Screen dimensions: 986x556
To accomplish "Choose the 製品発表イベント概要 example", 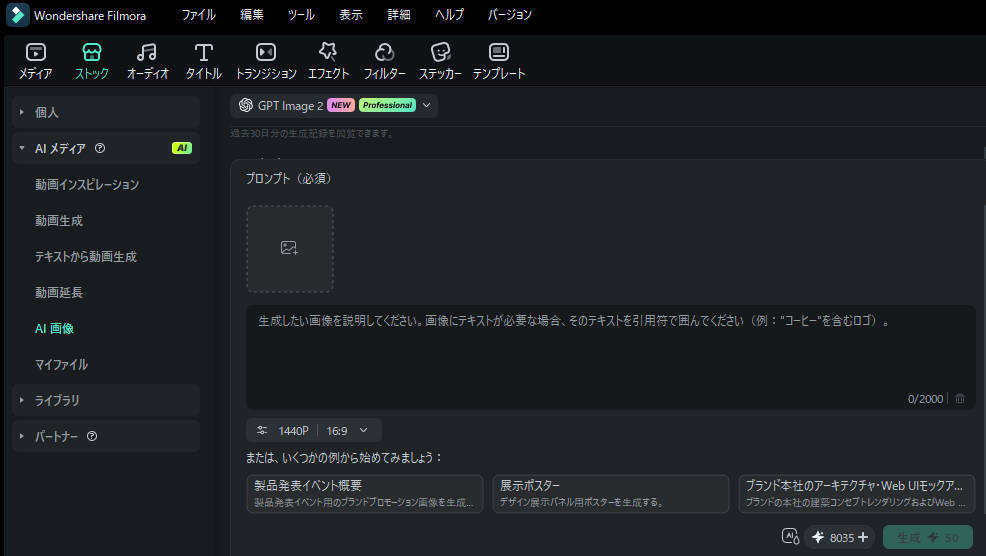I will (365, 494).
